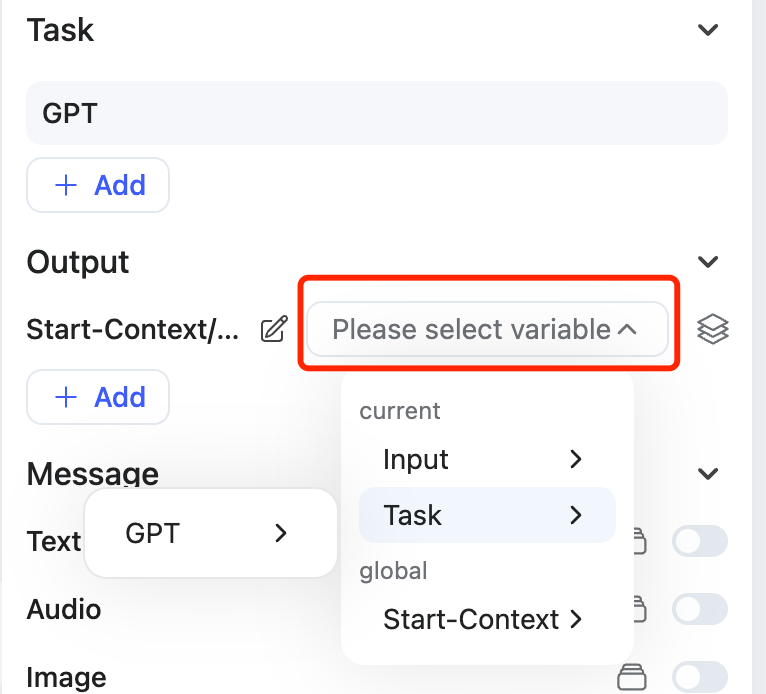This screenshot has width=766, height=694.
Task: Click the arrow next to Input in the menu
Action: pyautogui.click(x=575, y=459)
